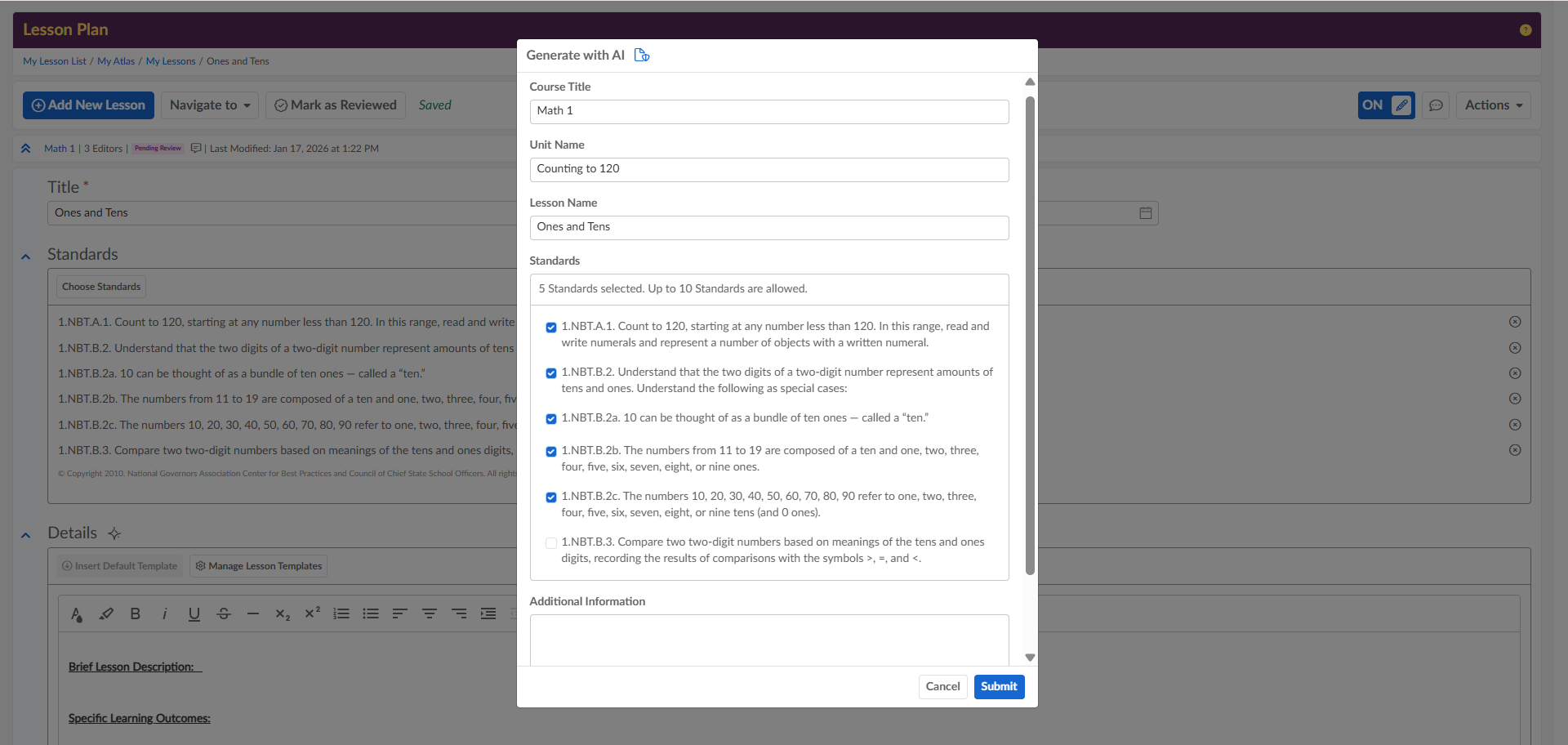Image resolution: width=1568 pixels, height=745 pixels.
Task: Click the help question mark icon
Action: (1525, 30)
